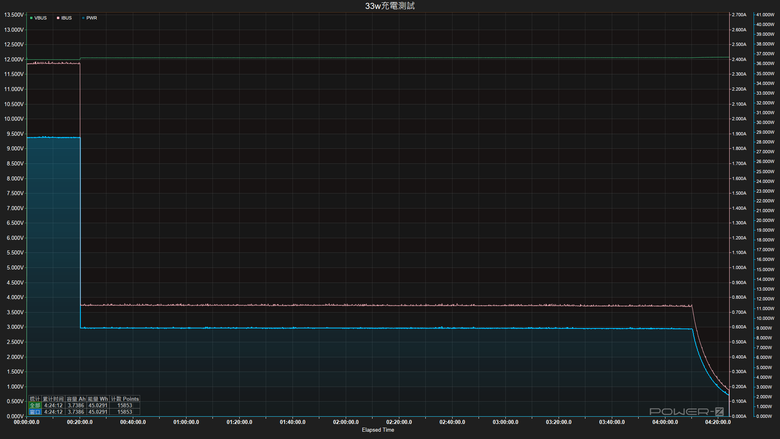Screen dimensions: 780x439
Task: Click the 01:00:00.0 time axis tick
Action: pos(186,422)
